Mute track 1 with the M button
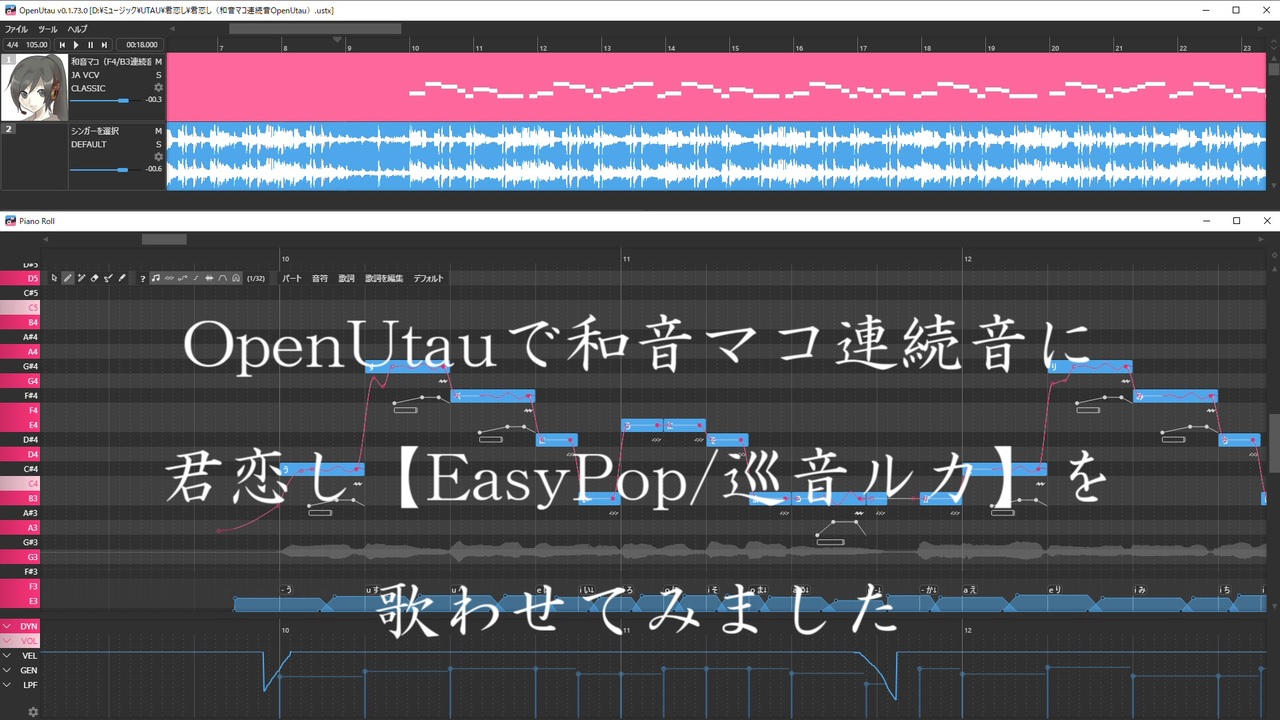Screen dimensions: 1280x720 coord(158,62)
